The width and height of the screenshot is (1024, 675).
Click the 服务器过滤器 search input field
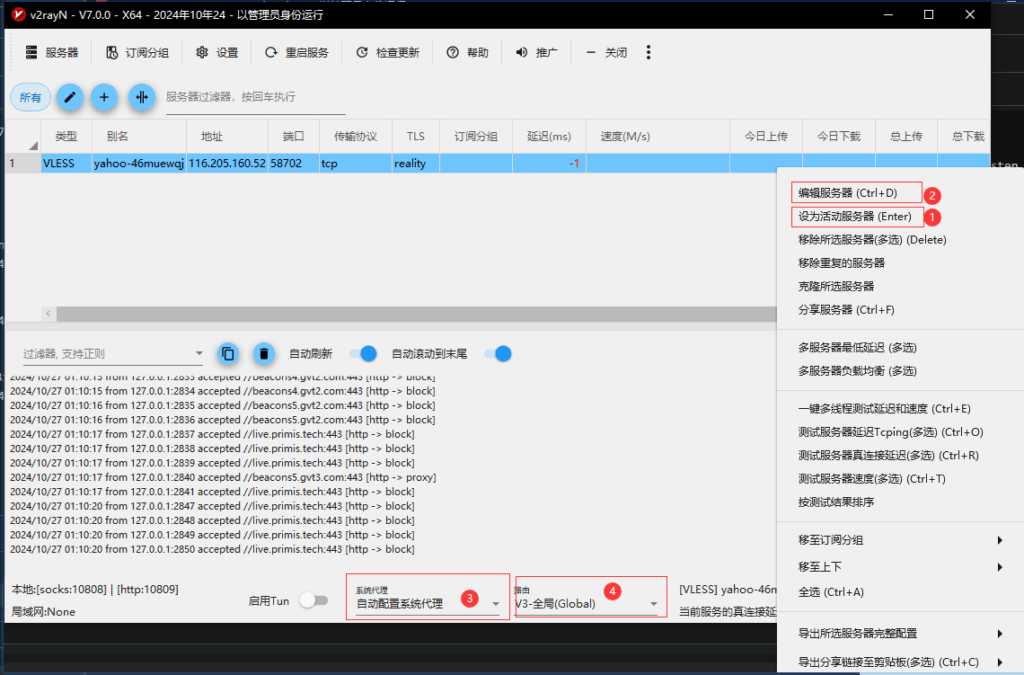(x=255, y=97)
